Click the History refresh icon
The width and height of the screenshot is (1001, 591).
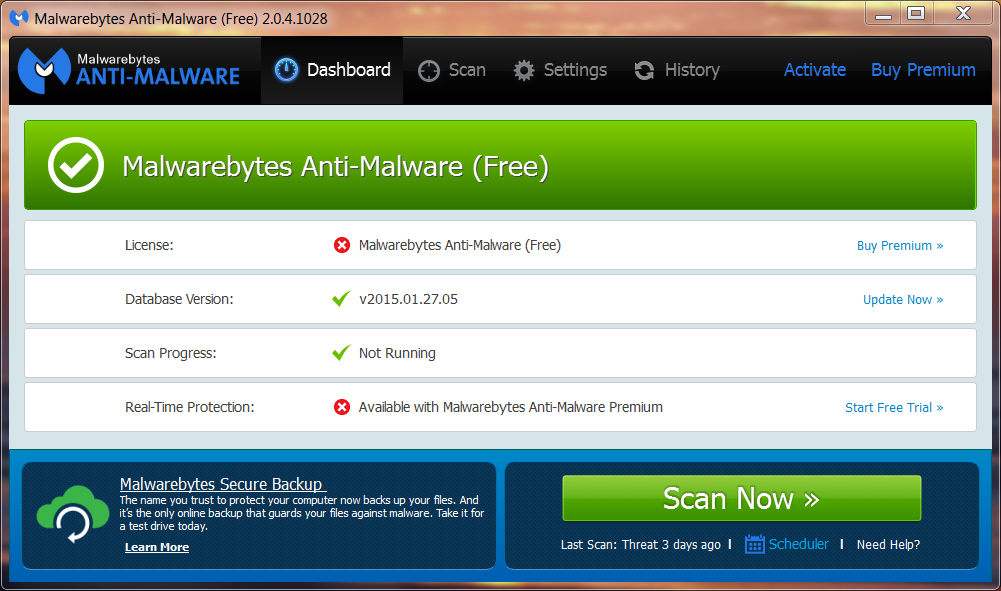pyautogui.click(x=644, y=70)
